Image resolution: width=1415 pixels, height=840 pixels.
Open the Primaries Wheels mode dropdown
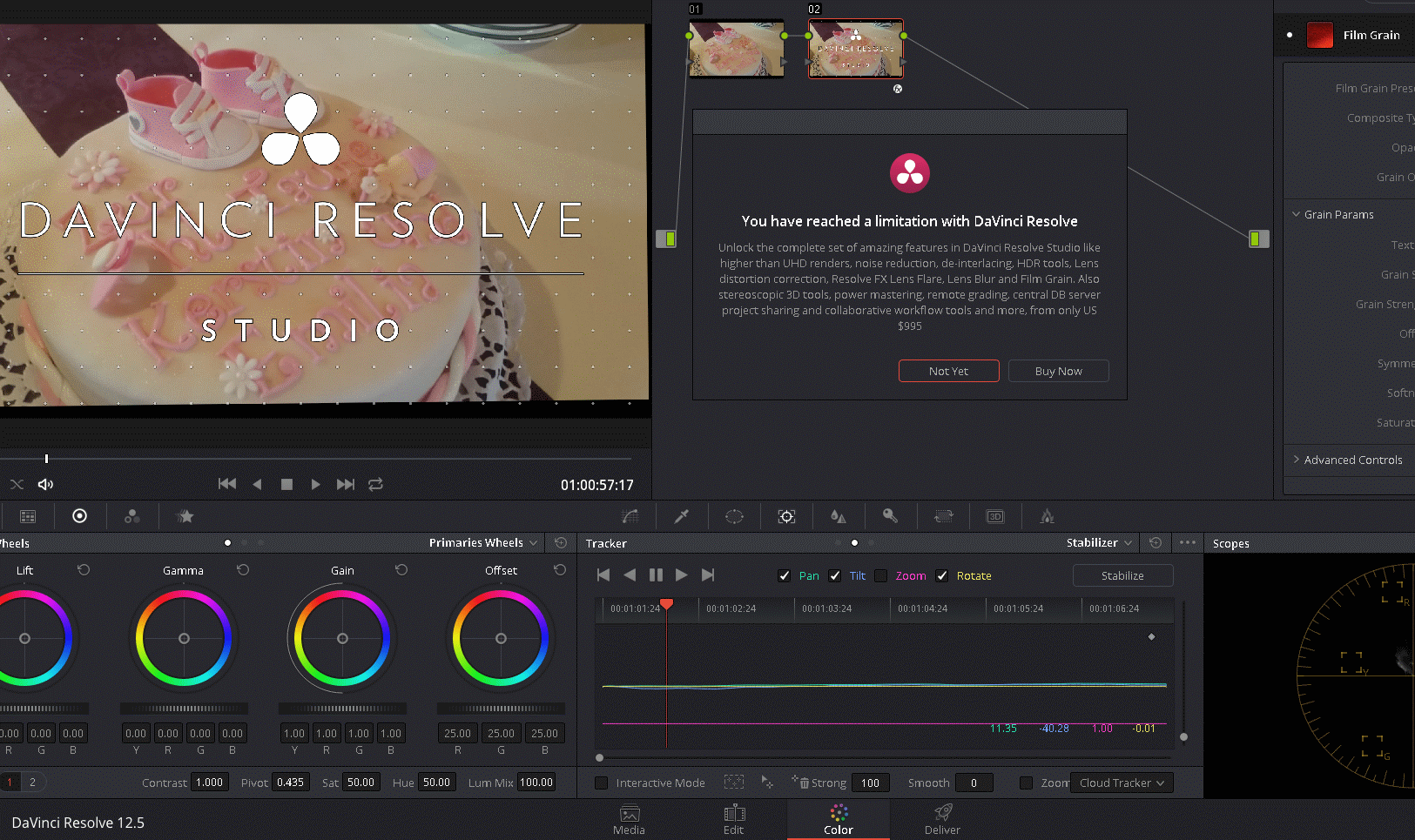(485, 542)
